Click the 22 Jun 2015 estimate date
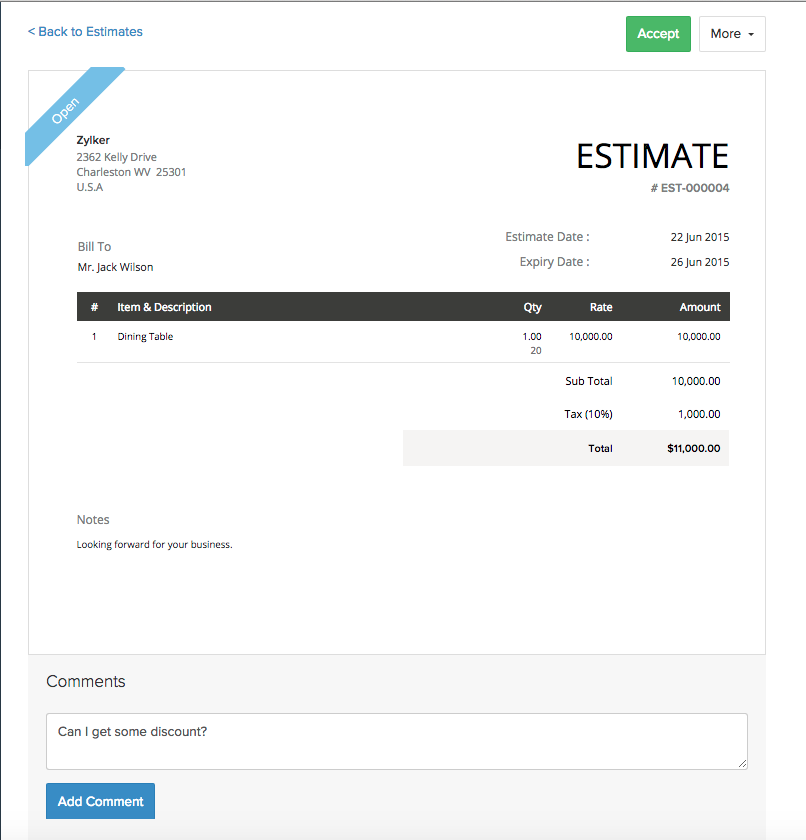 tap(699, 238)
